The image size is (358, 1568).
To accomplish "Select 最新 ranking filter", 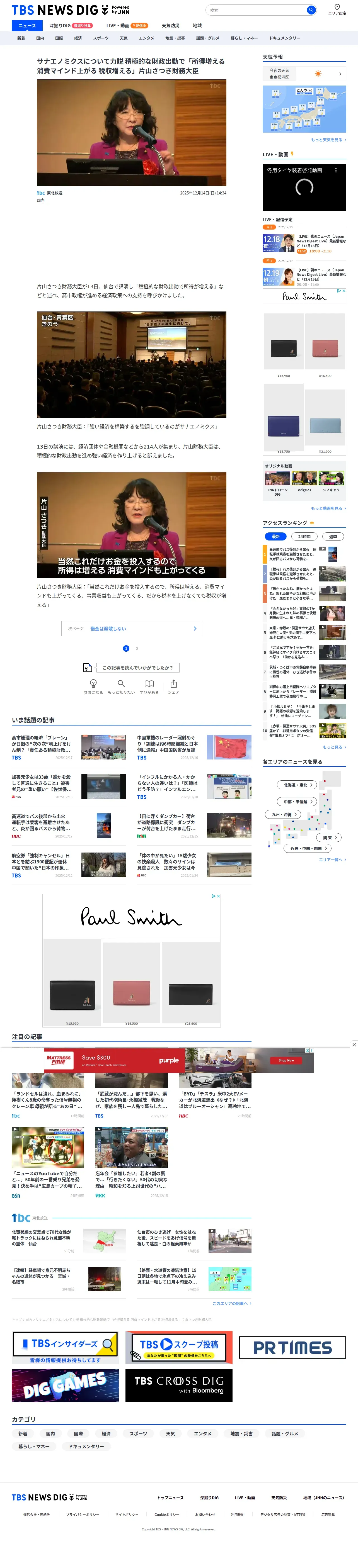I will click(276, 536).
